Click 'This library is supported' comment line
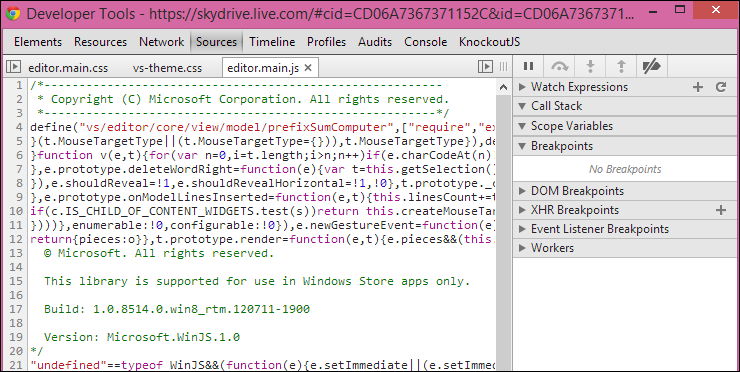Viewport: 740px width, 372px height. [257, 281]
